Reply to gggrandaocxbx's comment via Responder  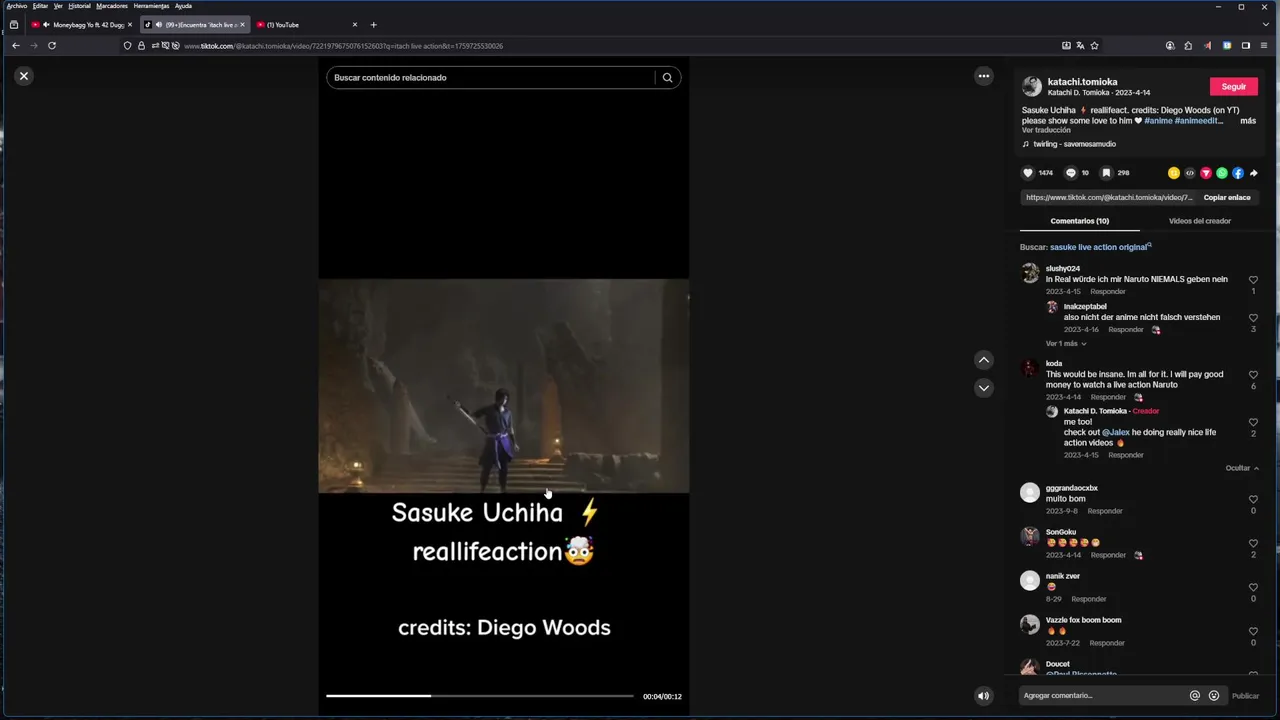click(x=1105, y=511)
